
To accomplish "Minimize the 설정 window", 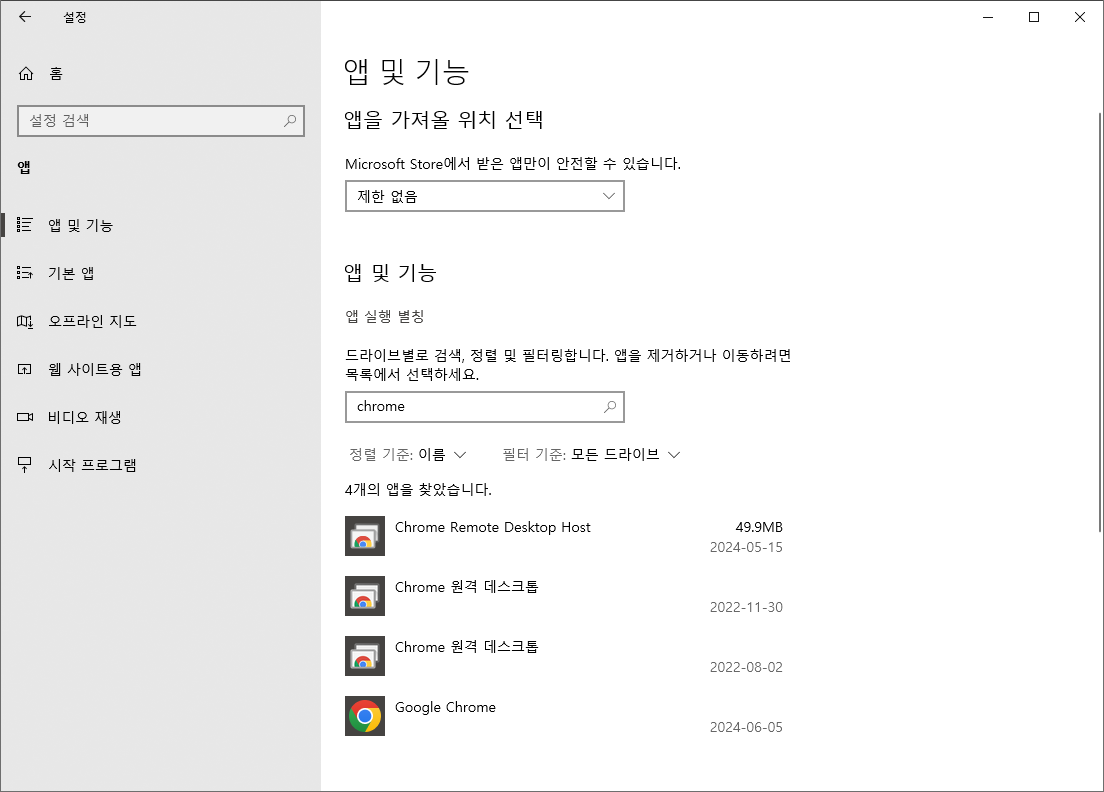I will pos(988,17).
